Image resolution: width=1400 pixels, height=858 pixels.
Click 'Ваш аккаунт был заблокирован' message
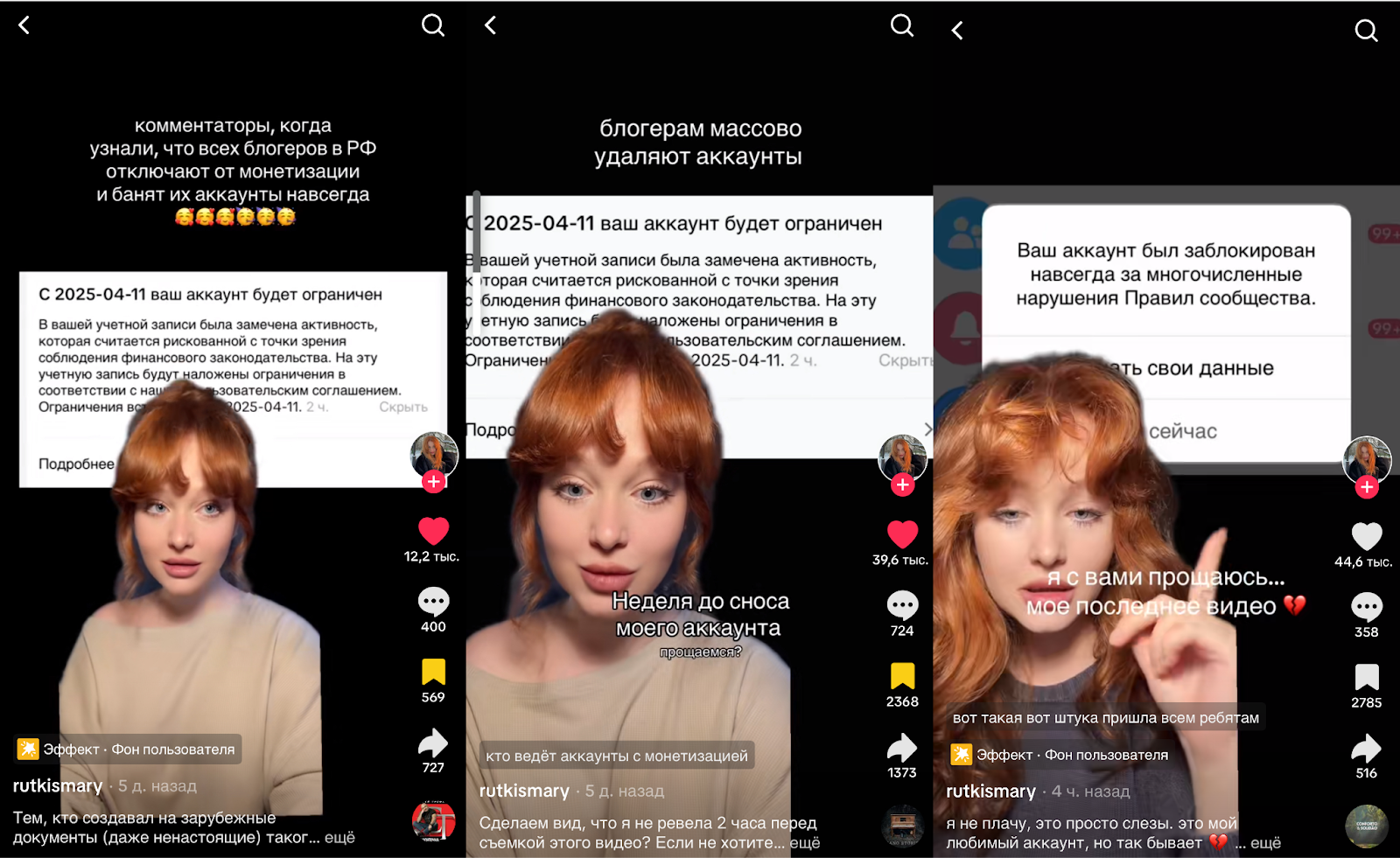(x=1165, y=274)
